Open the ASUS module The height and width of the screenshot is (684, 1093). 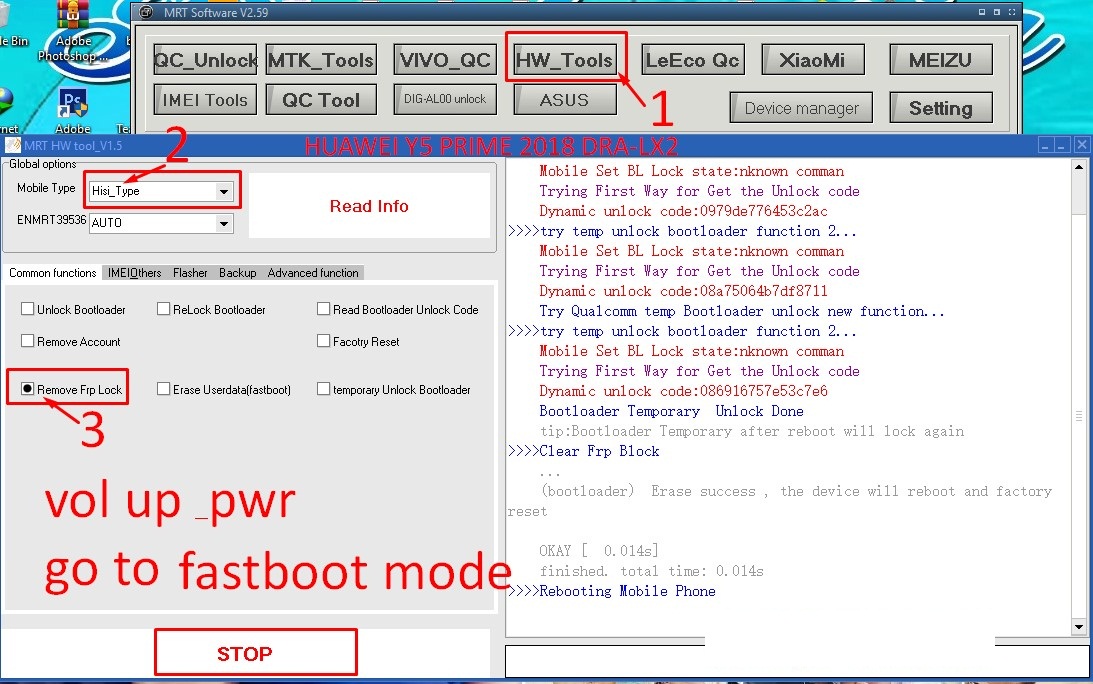[x=565, y=100]
